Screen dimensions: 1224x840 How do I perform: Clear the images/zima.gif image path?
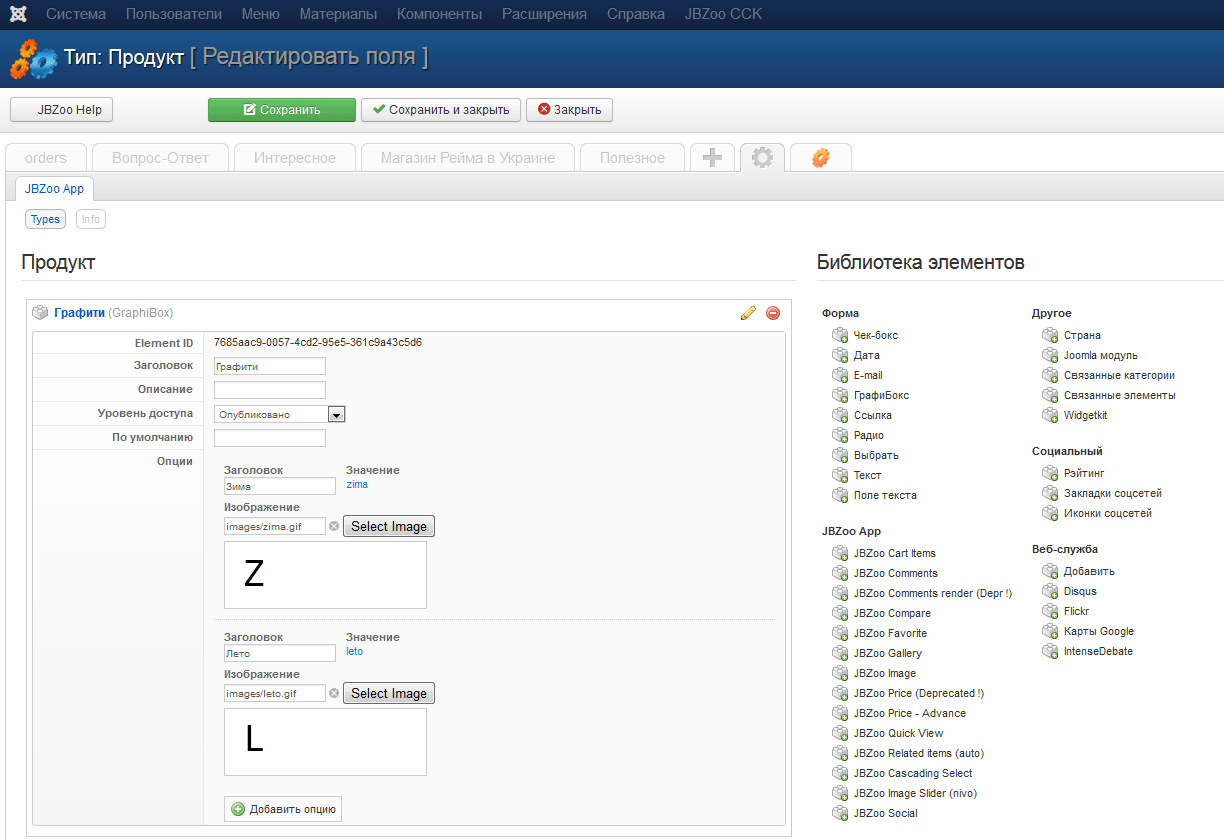[x=334, y=526]
